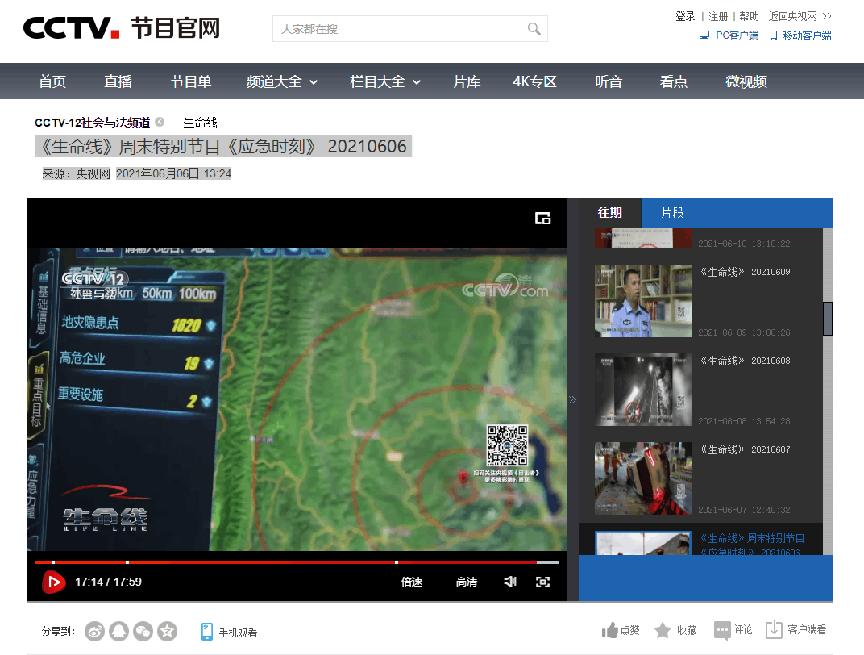Share to QZone star icon
The width and height of the screenshot is (864, 655).
tap(167, 631)
